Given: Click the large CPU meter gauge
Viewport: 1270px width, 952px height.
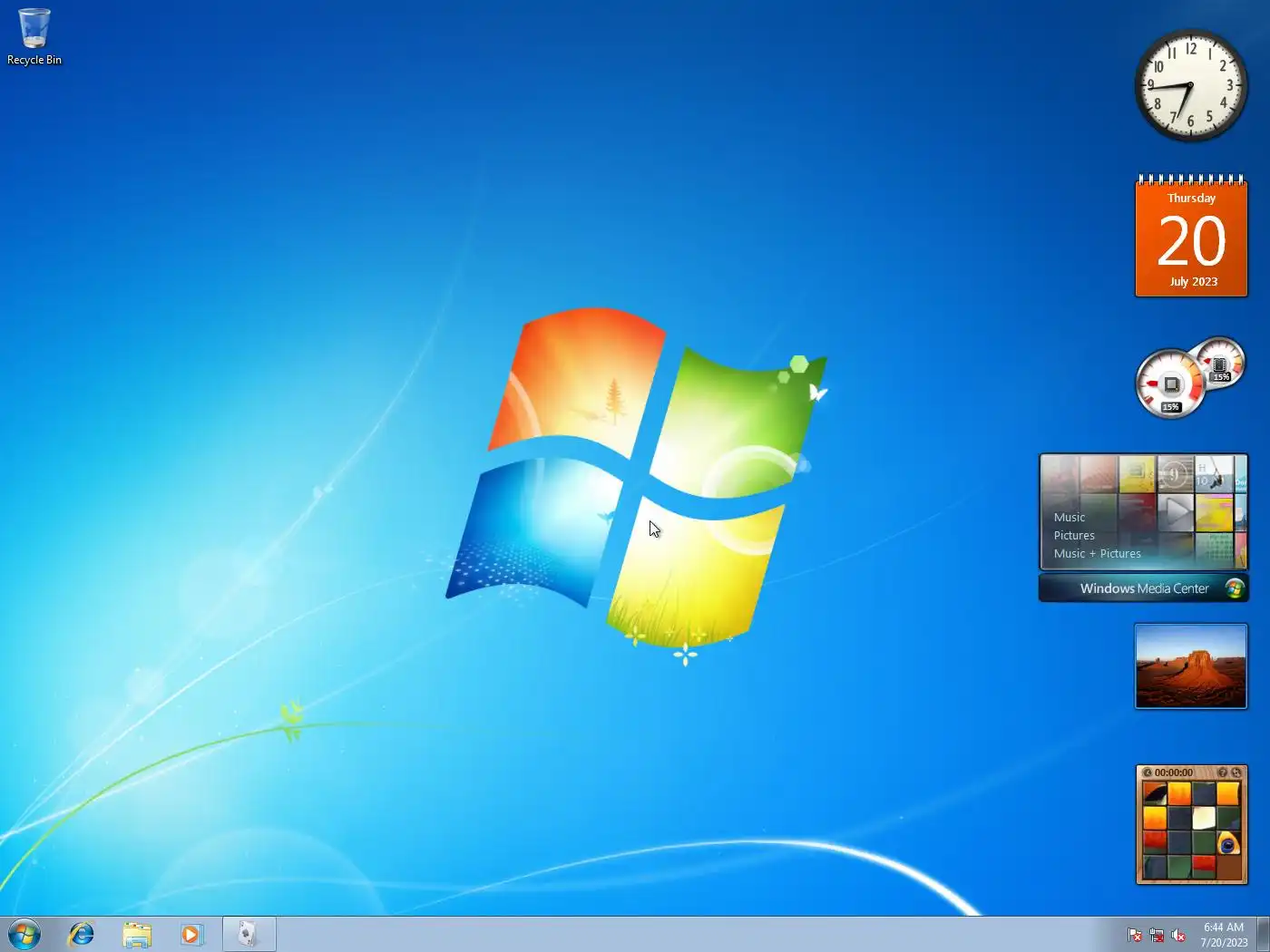Looking at the screenshot, I should [1170, 384].
